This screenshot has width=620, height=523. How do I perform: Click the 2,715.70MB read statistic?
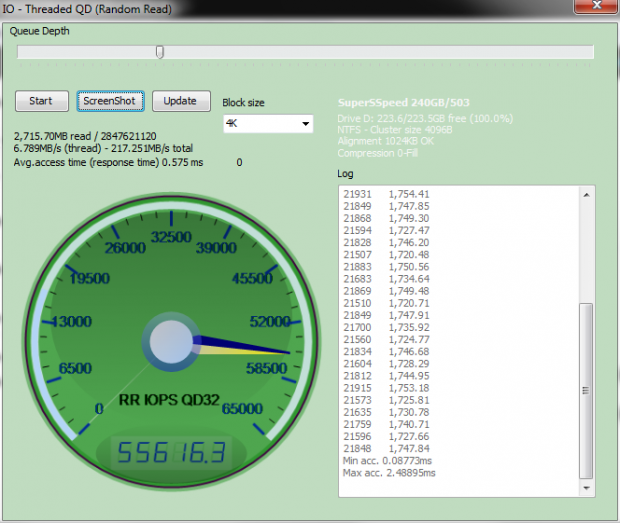tap(85, 136)
